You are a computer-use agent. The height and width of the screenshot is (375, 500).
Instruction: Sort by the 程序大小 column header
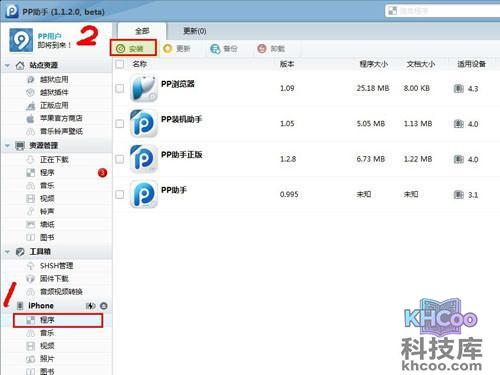click(374, 64)
